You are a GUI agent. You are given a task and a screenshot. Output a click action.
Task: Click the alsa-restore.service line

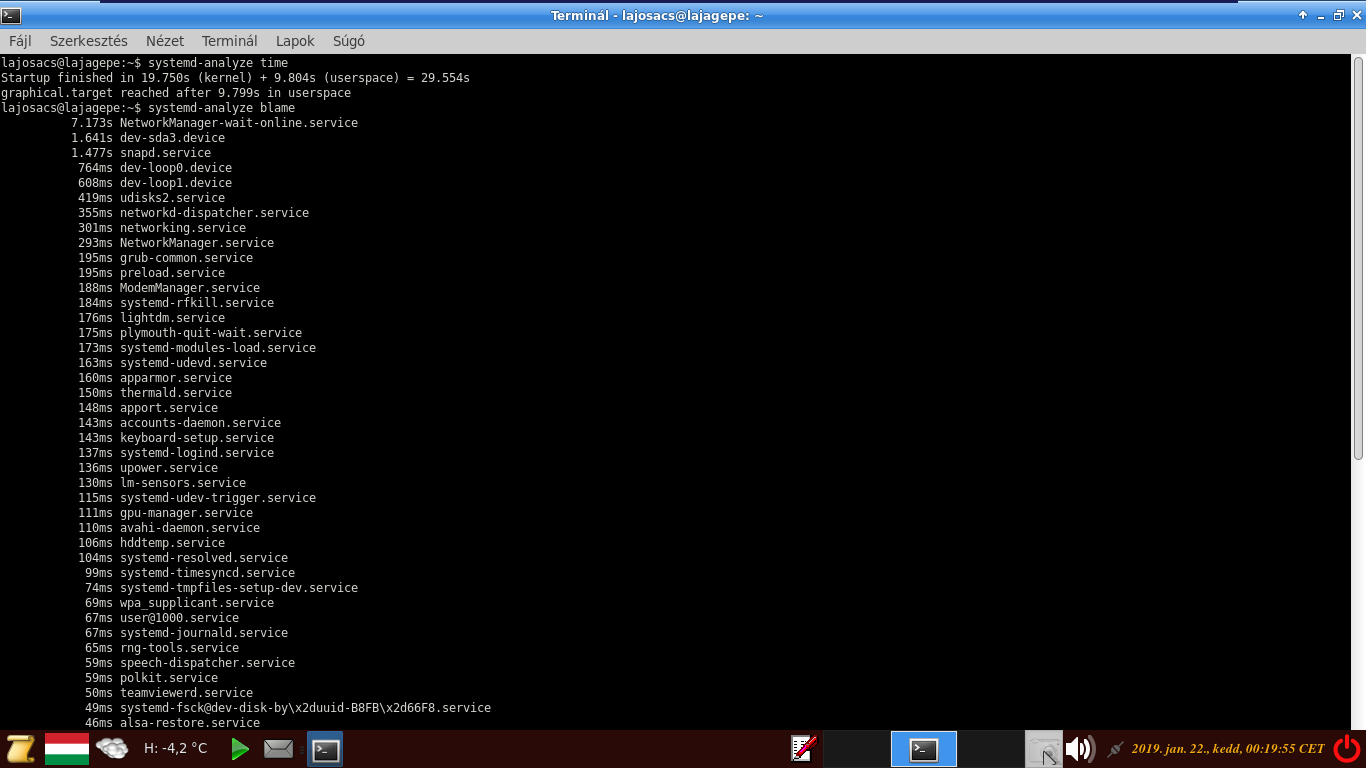click(x=172, y=723)
